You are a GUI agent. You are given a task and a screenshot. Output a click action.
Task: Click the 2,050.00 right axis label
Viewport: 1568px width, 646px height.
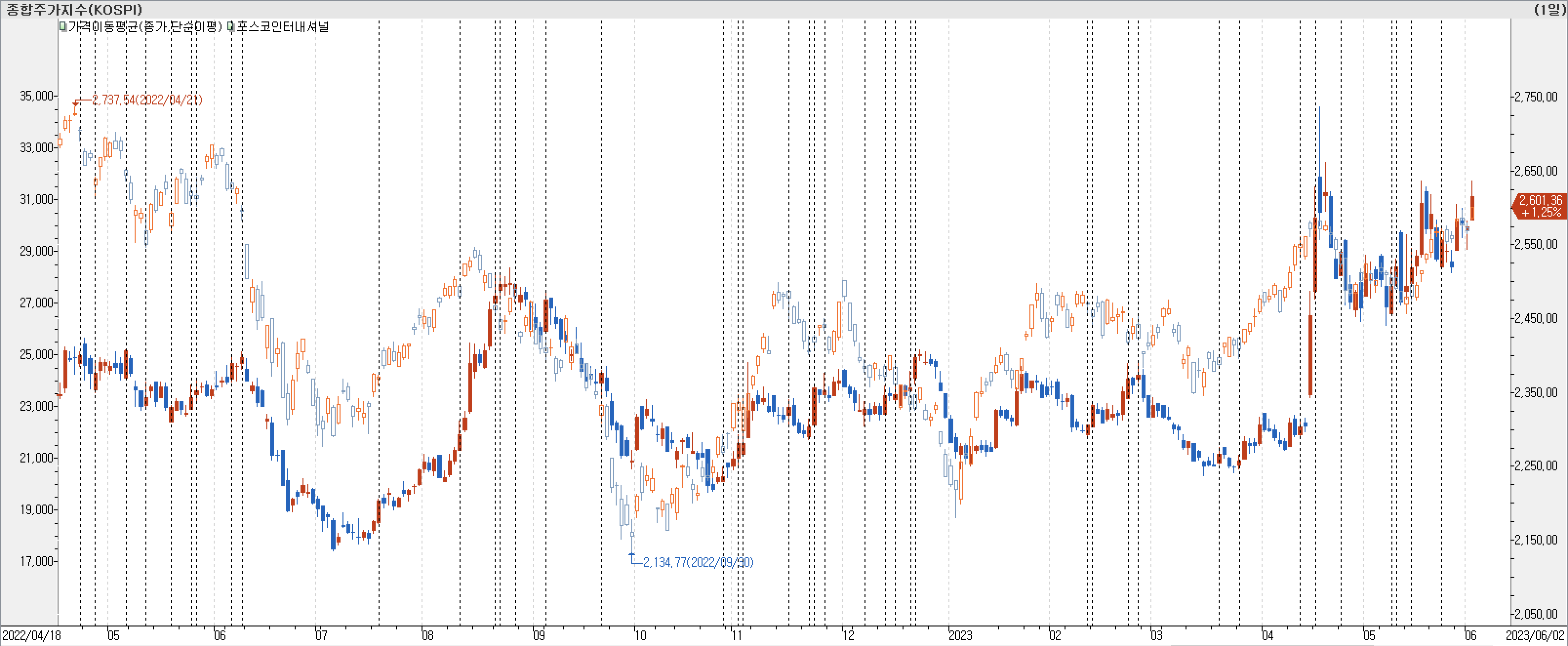(1536, 614)
